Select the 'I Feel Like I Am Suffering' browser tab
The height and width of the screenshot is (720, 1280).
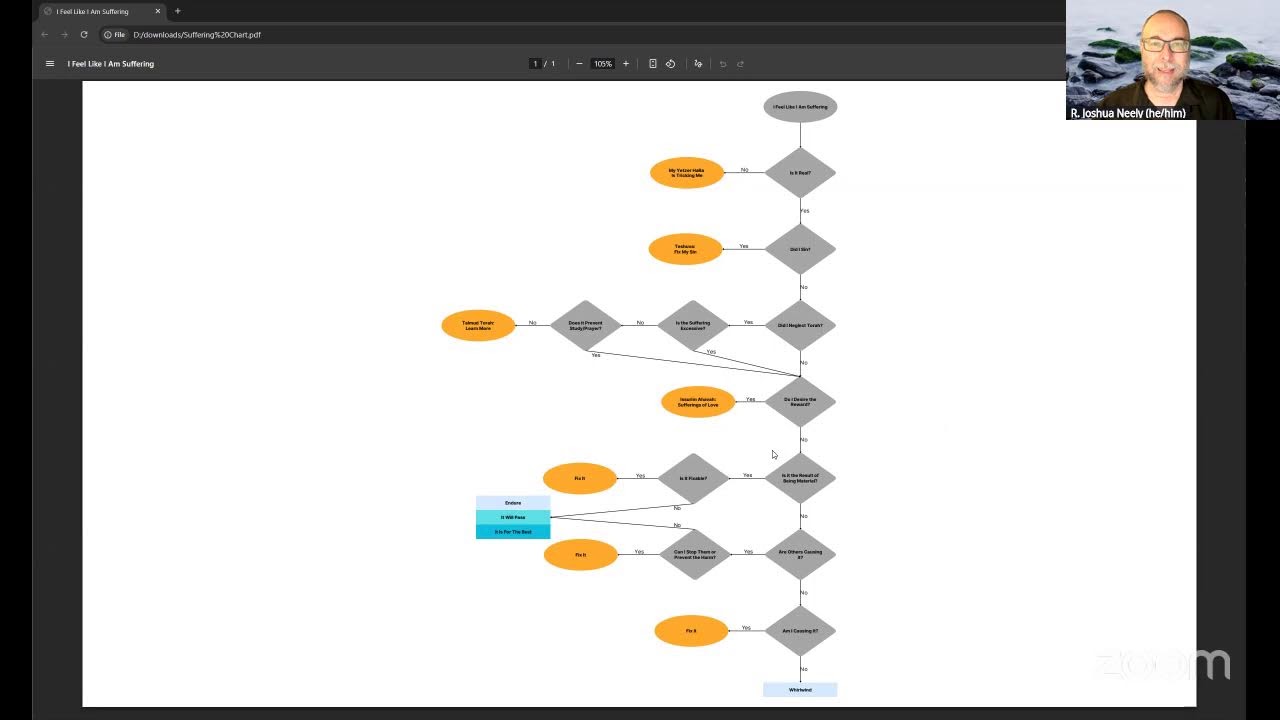[x=101, y=11]
